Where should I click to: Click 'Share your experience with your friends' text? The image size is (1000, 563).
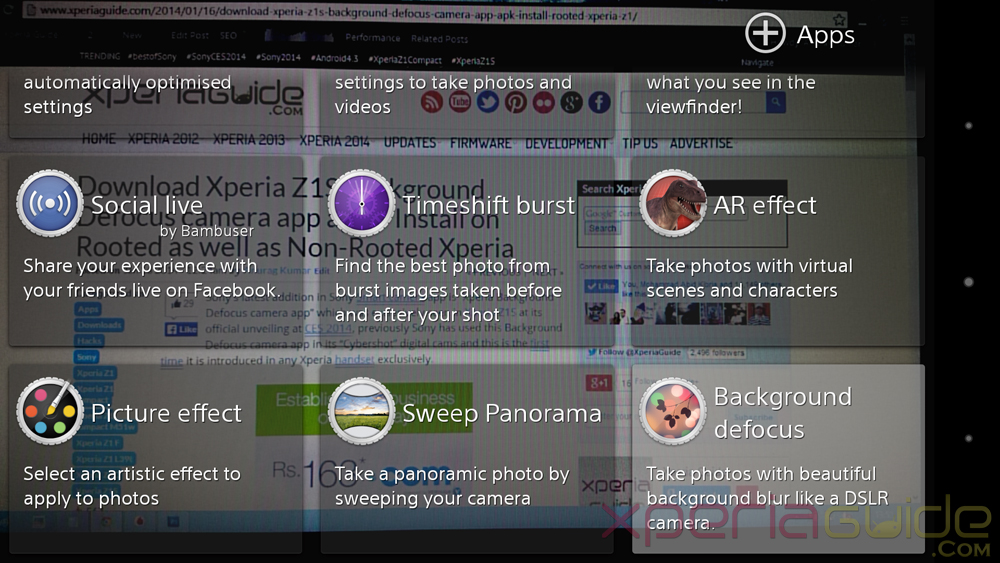[150, 278]
